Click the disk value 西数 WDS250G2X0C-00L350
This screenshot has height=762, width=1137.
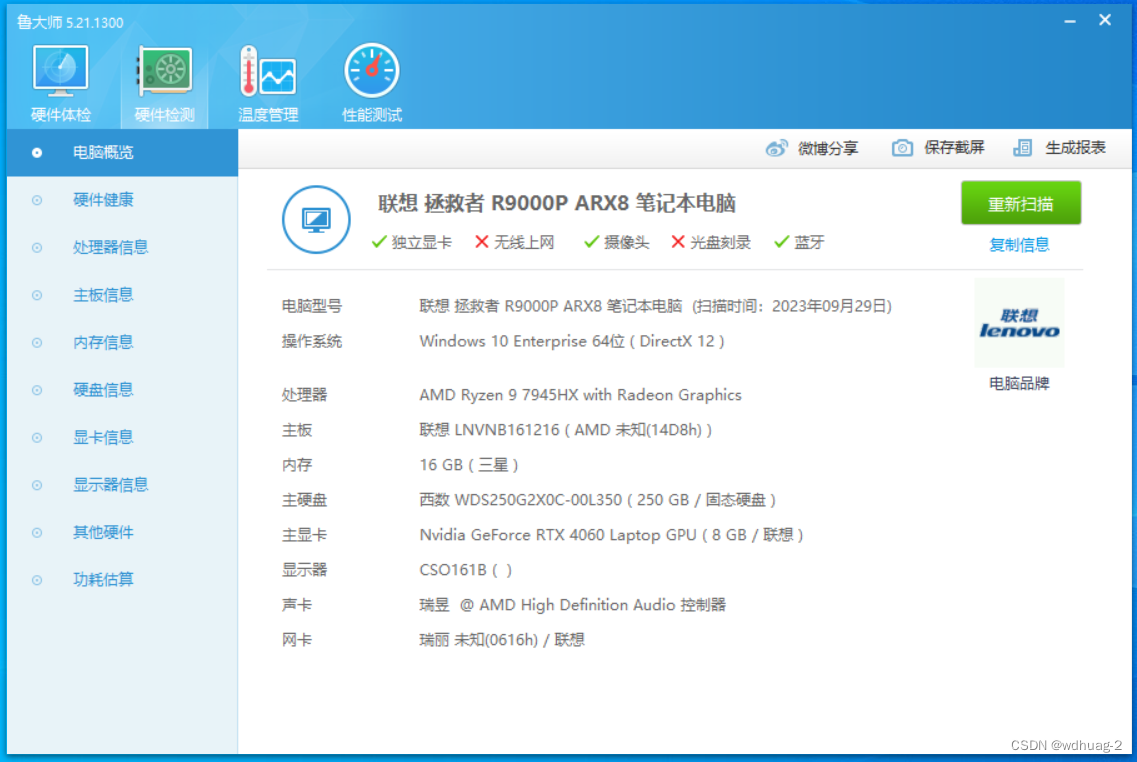(598, 500)
